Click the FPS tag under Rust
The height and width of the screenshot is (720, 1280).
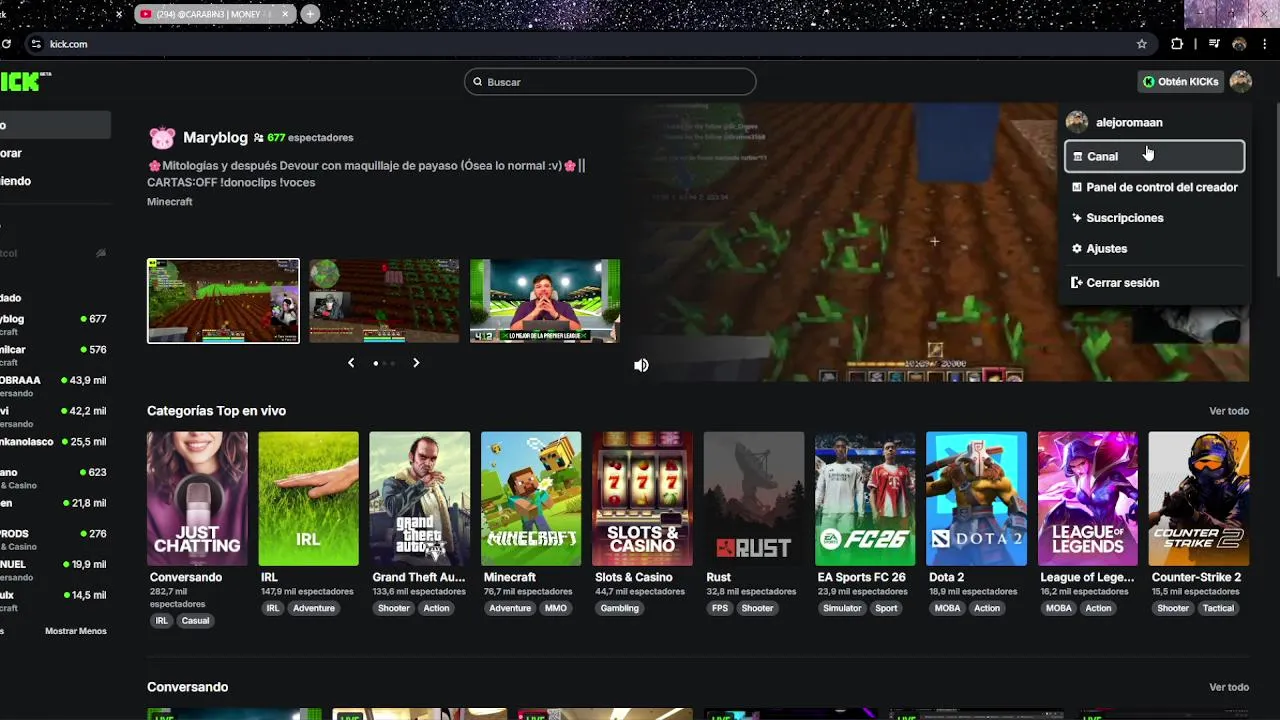coord(719,608)
